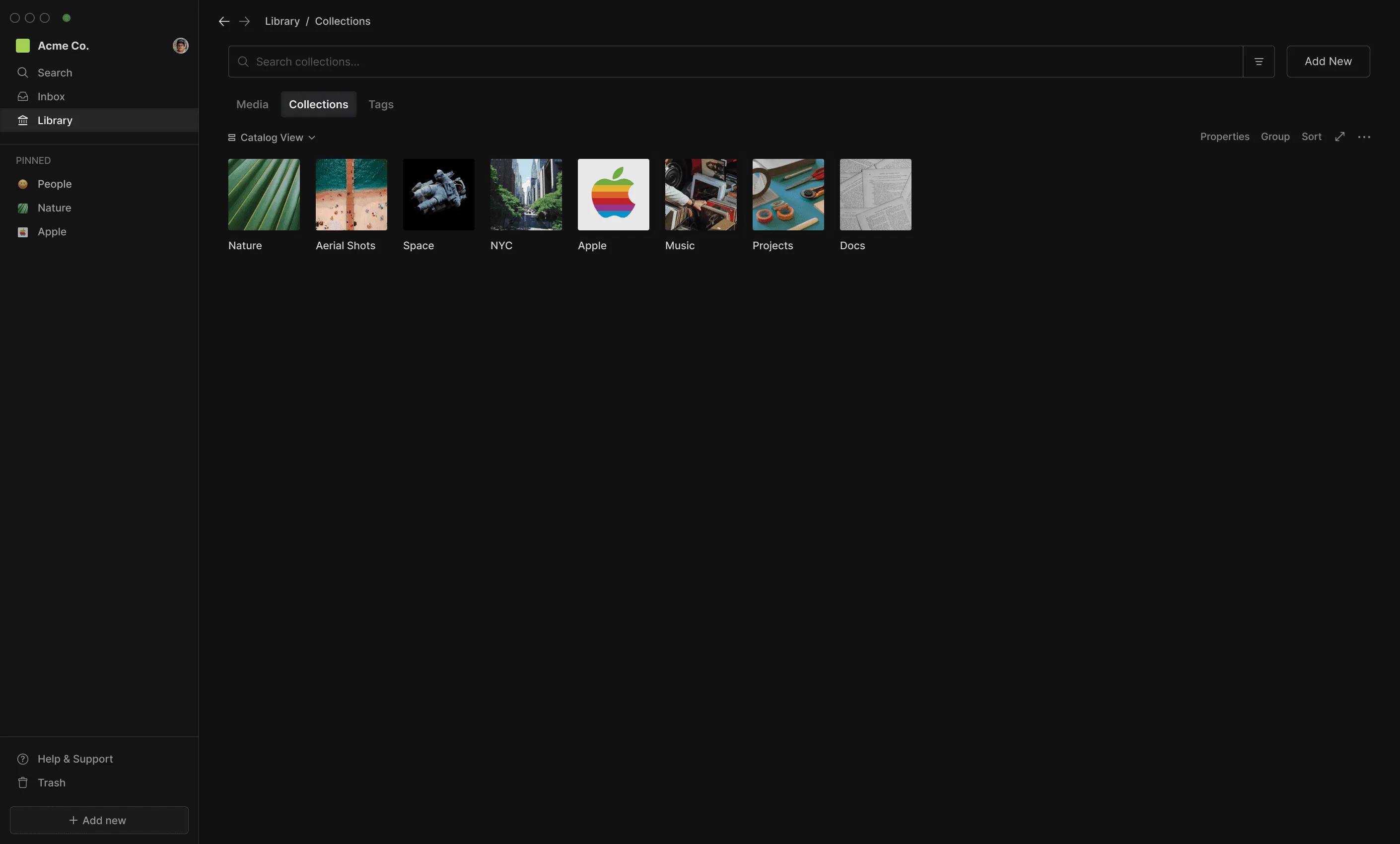Click the green Acme Co. workspace logo
This screenshot has height=844, width=1400.
pos(23,46)
